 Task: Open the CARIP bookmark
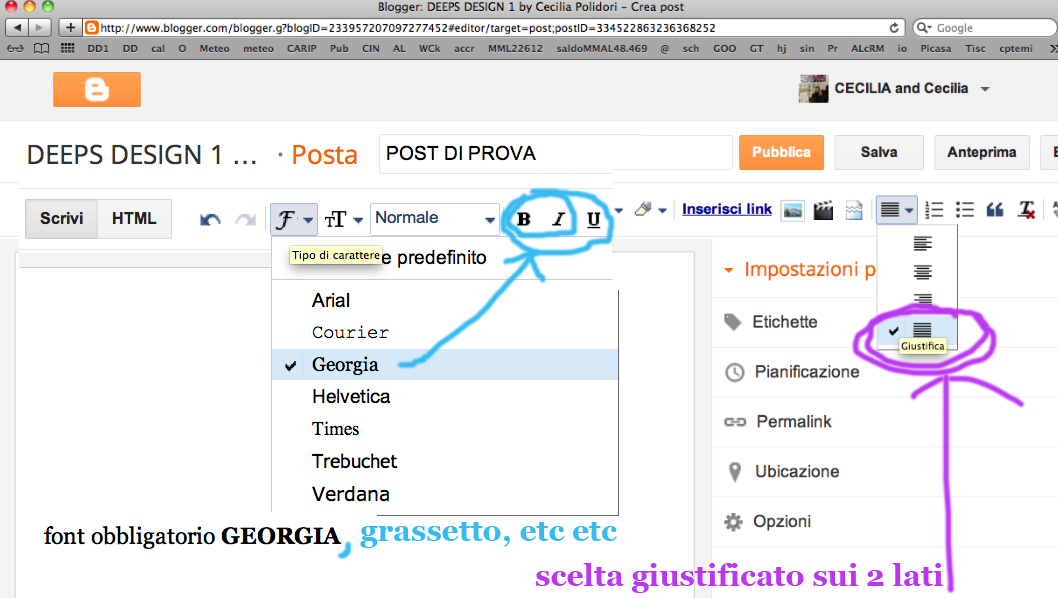click(302, 49)
